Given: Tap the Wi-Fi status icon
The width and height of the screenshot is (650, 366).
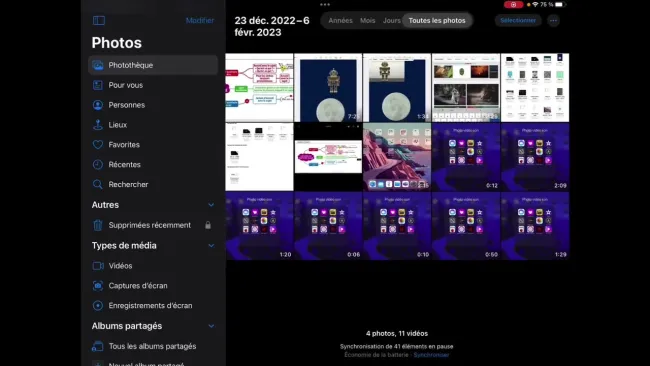Looking at the screenshot, I should 536,5.
